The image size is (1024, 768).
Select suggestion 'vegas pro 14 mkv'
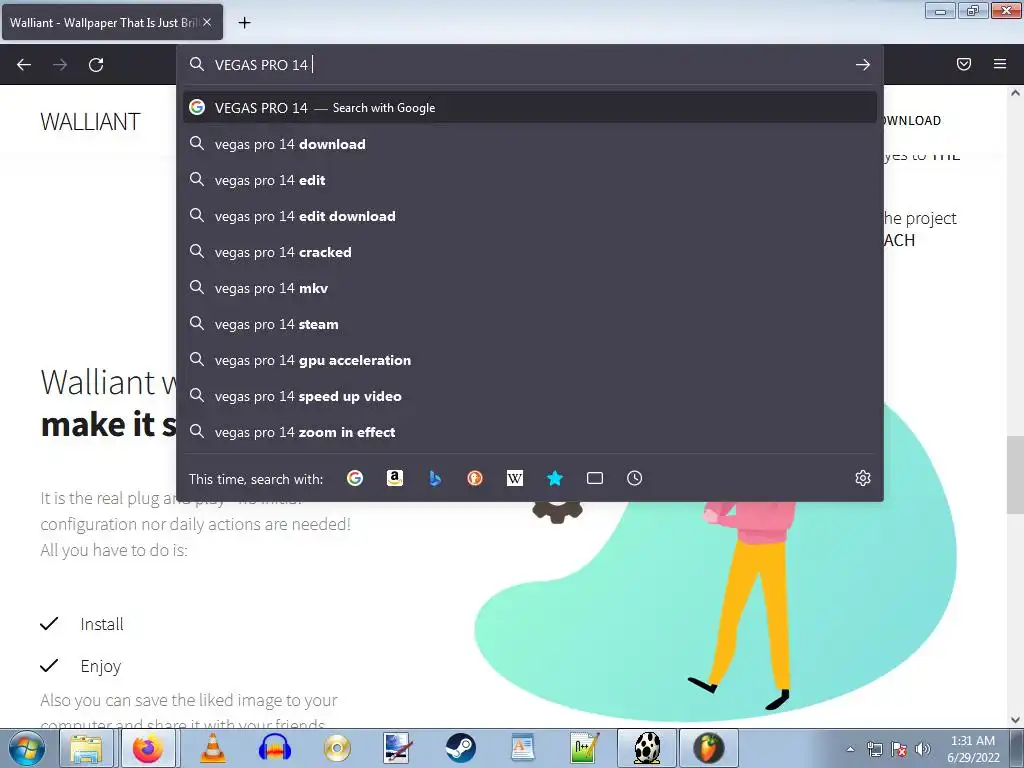click(530, 288)
